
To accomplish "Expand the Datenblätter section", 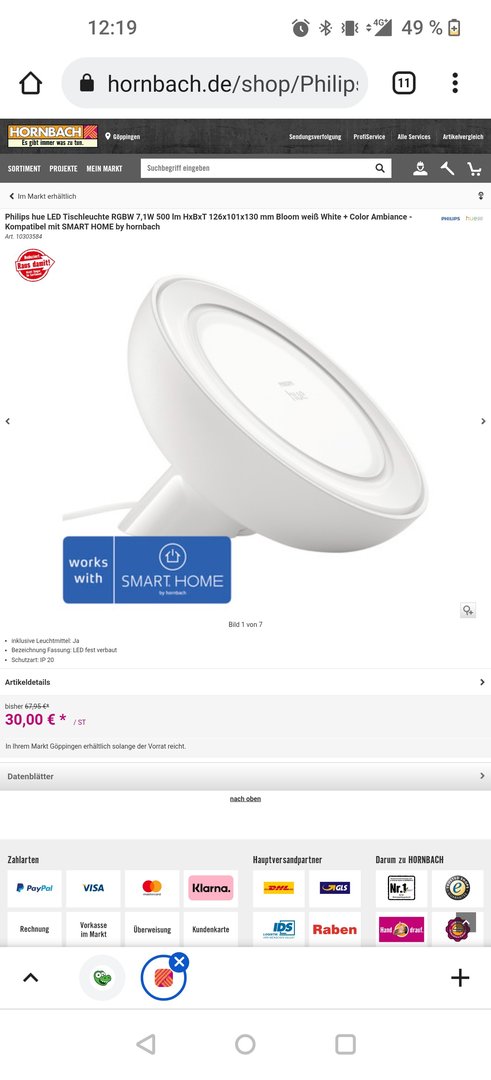I will [x=245, y=776].
